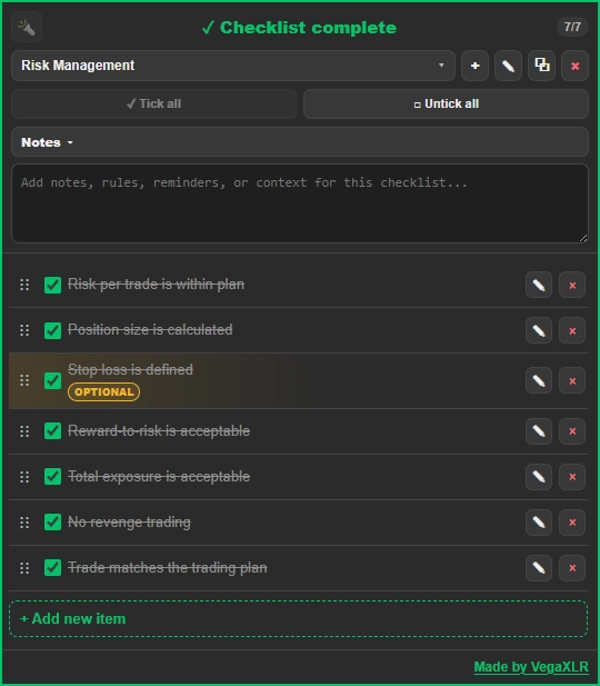The image size is (600, 686).
Task: Edit the Trade matches the trading plan item
Action: (x=539, y=568)
